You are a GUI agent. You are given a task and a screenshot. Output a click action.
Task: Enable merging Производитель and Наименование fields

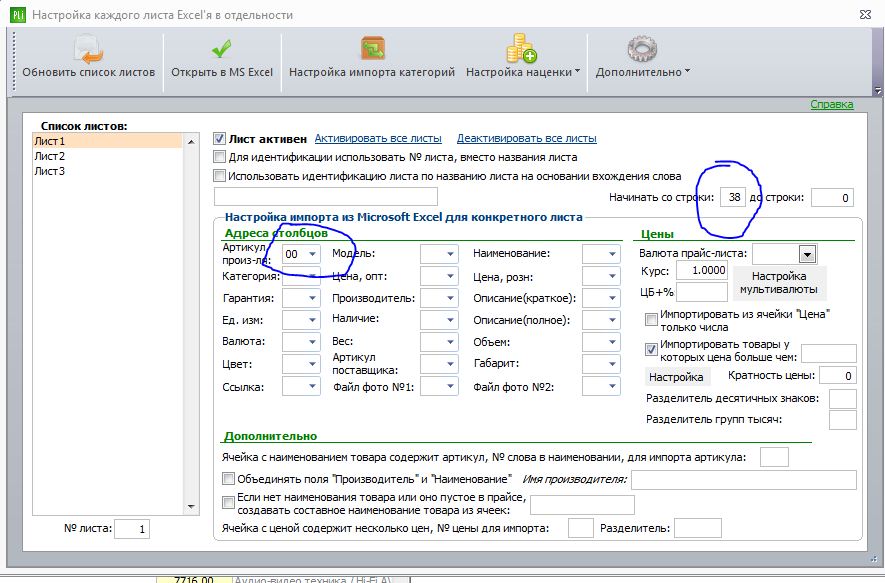tap(228, 479)
